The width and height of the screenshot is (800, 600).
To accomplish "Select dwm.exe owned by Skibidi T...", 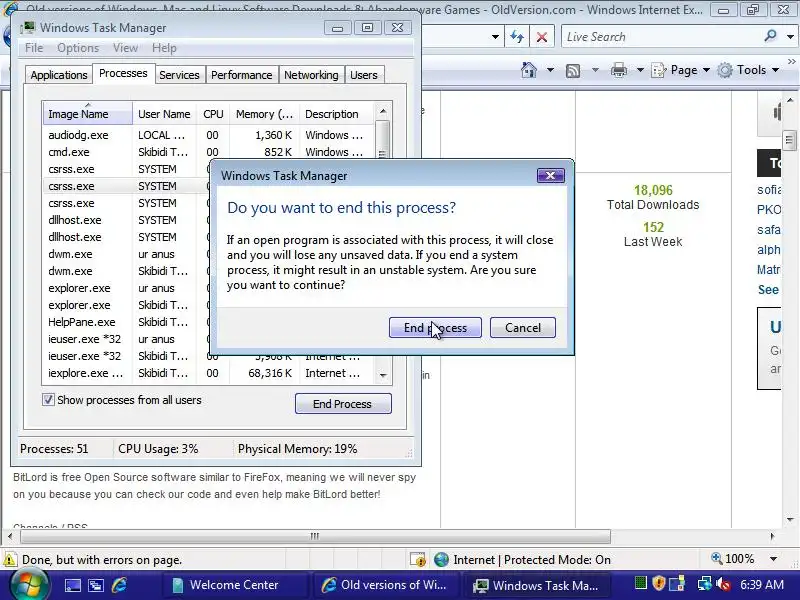I will (126, 271).
